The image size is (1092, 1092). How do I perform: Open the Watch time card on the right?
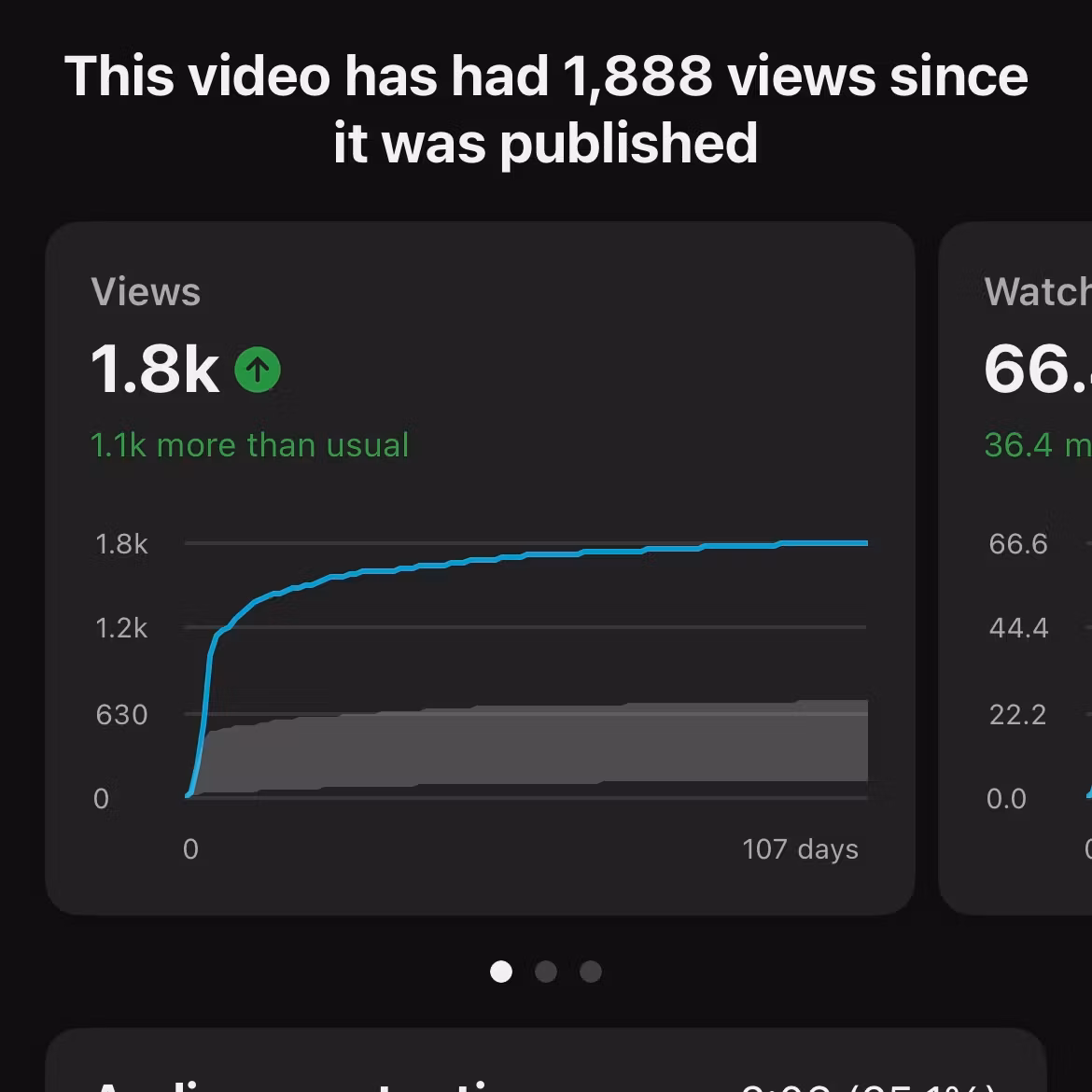coord(1015,568)
